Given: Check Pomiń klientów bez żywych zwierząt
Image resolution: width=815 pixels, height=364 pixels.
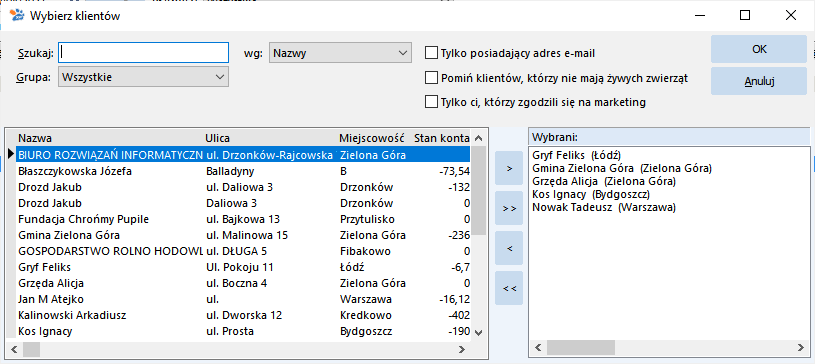Looking at the screenshot, I should pos(431,78).
